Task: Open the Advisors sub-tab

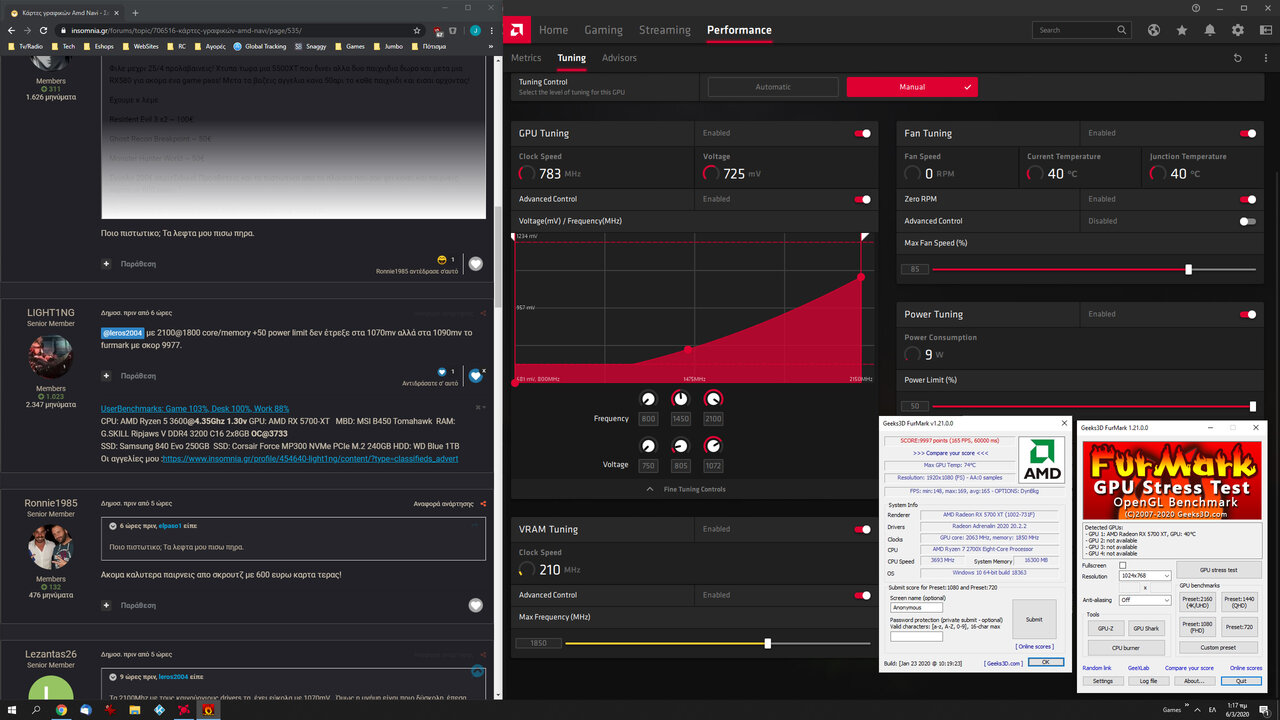Action: 619,58
